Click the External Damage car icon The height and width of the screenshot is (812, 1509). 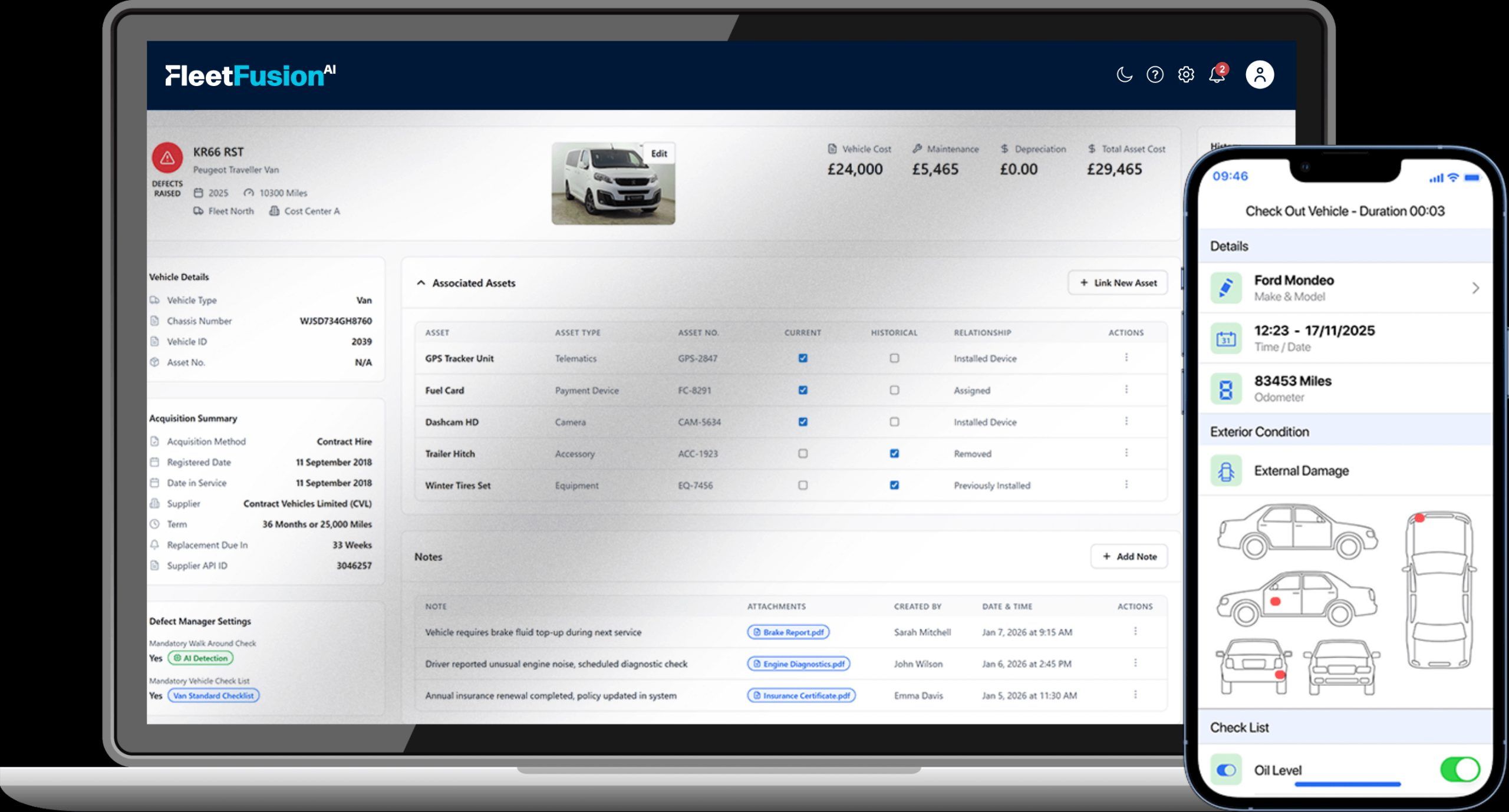point(1226,471)
